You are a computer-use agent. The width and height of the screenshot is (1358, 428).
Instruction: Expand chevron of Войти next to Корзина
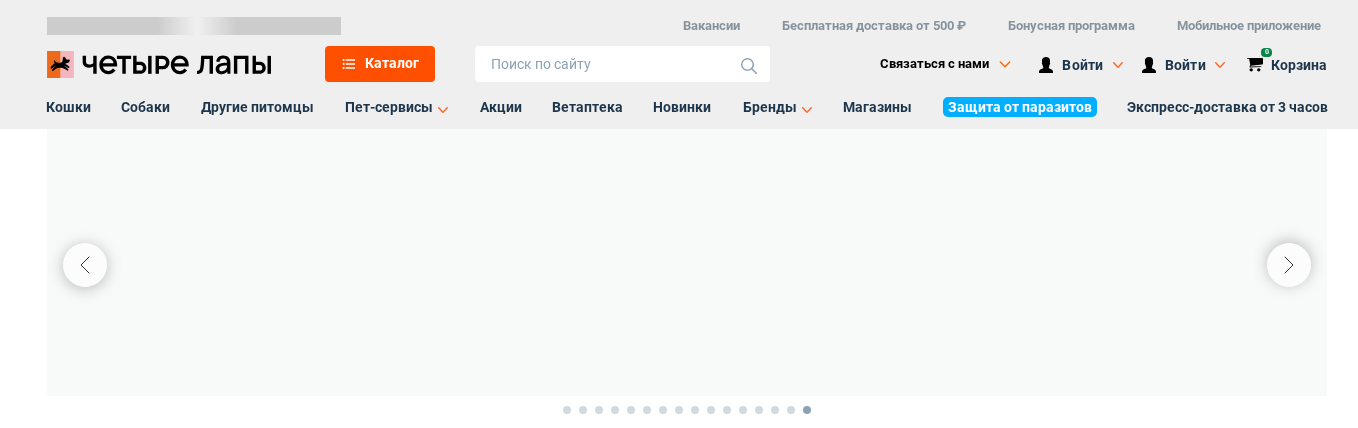pyautogui.click(x=1220, y=65)
